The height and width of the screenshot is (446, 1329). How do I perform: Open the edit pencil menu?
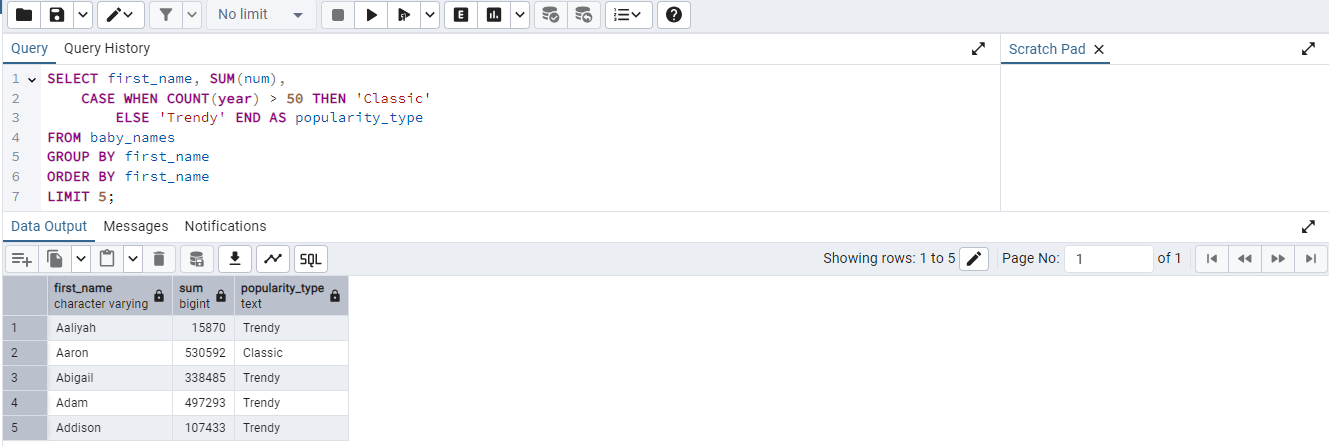[x=120, y=15]
